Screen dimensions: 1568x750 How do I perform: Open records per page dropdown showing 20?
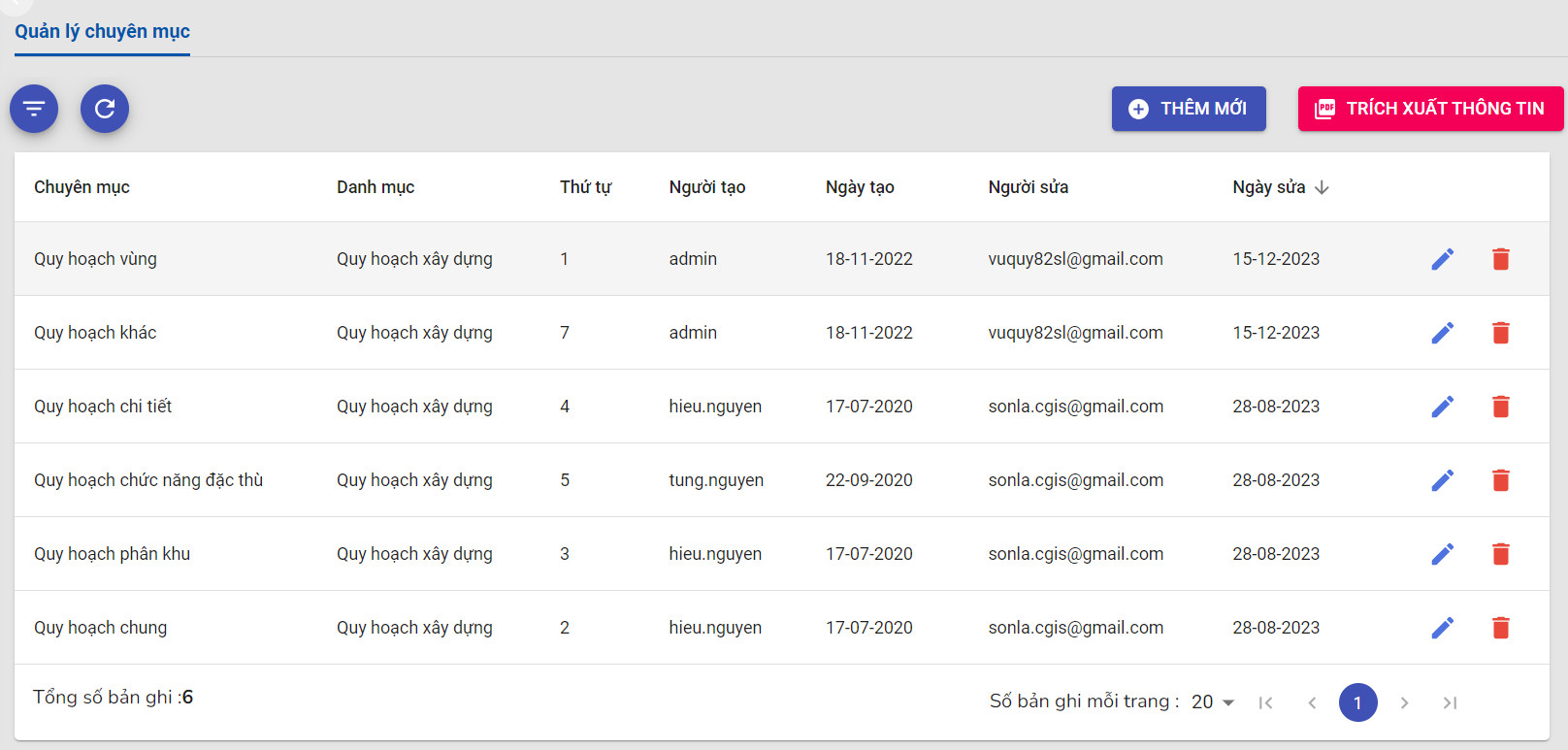click(1213, 701)
